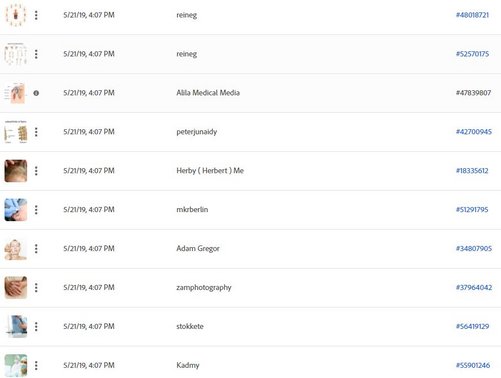Viewport: 501px width, 378px height.
Task: Open three-dot menu for Kadmy row
Action: pyautogui.click(x=36, y=365)
